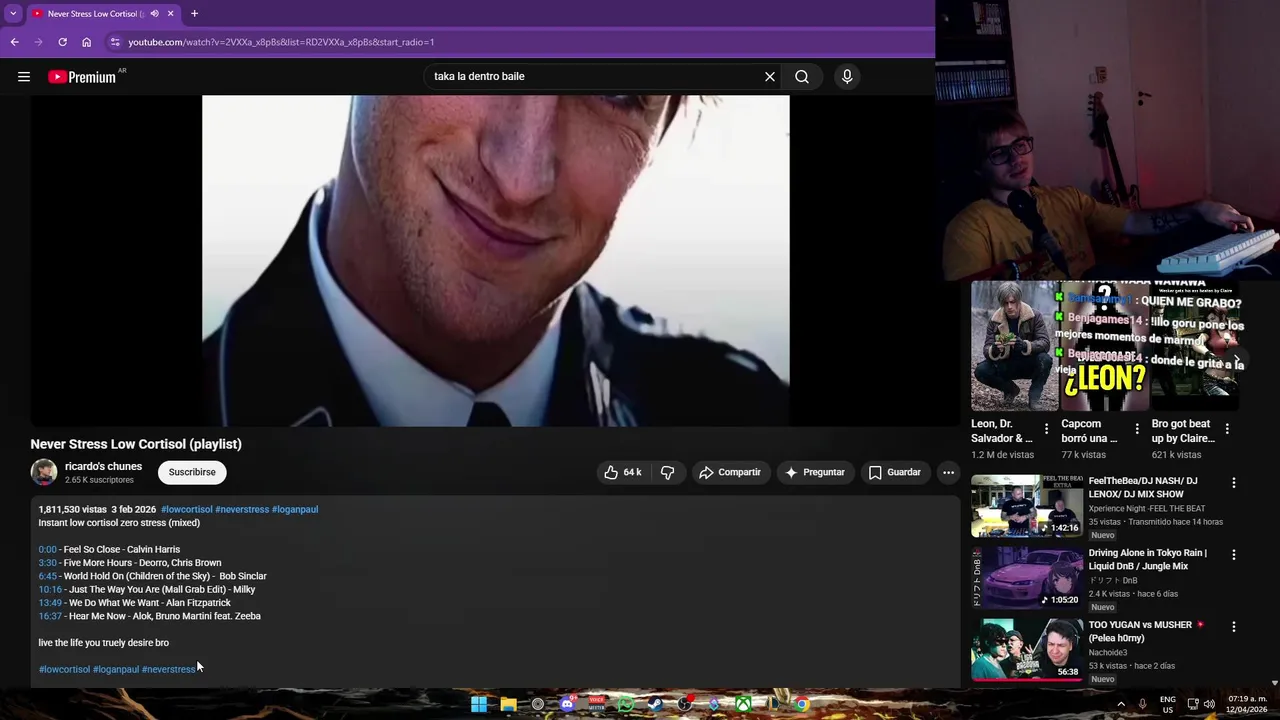The image size is (1280, 720).
Task: Open bottom #neverstress hashtag
Action: (x=168, y=669)
